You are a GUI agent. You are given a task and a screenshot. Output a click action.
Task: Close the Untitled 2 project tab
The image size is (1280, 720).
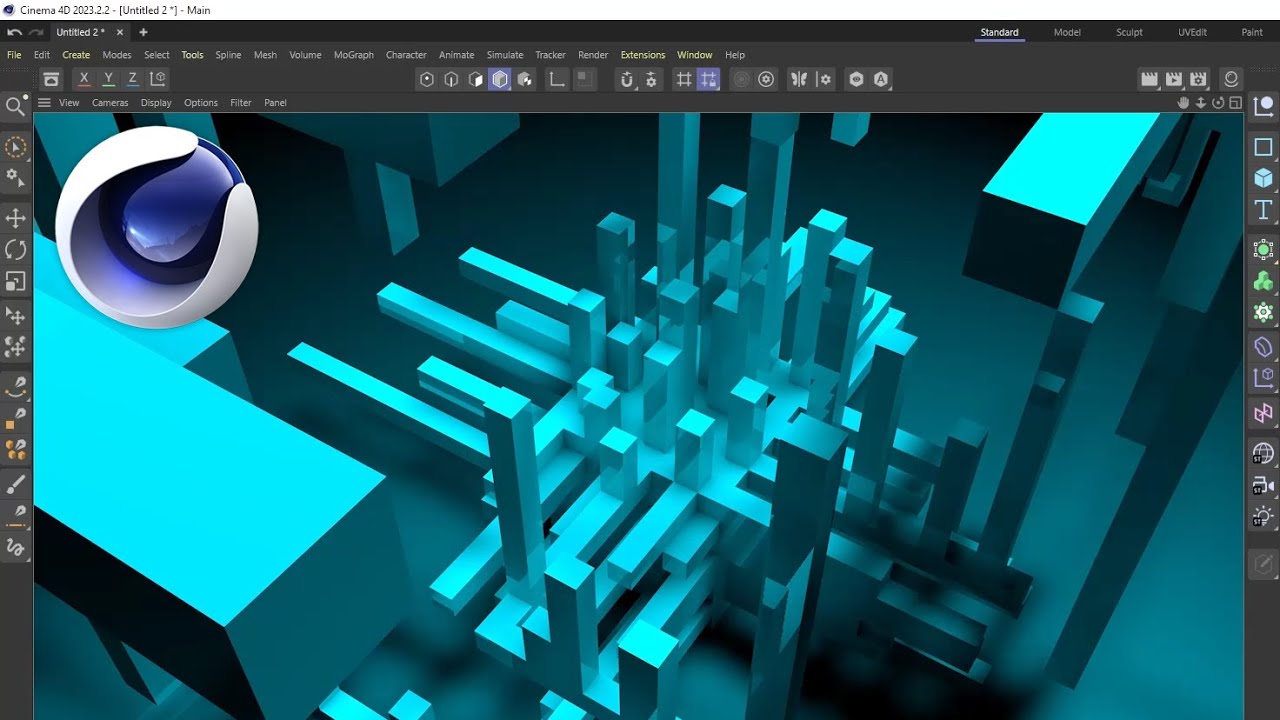coord(120,32)
